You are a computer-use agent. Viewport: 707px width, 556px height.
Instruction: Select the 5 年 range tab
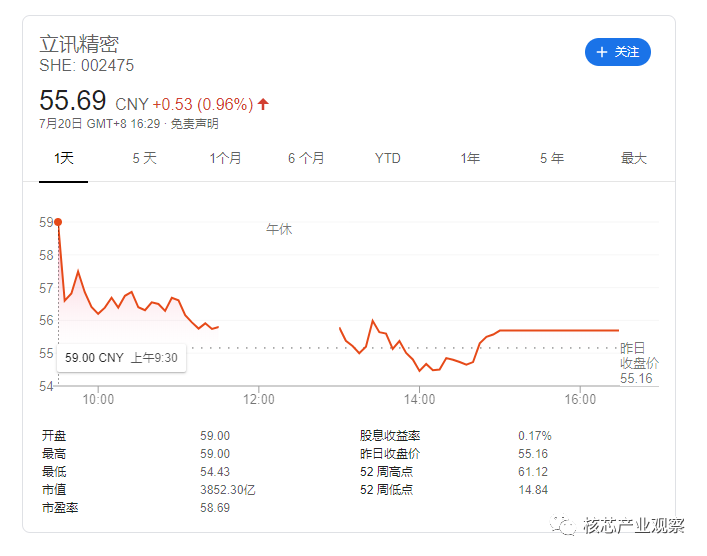pyautogui.click(x=552, y=158)
